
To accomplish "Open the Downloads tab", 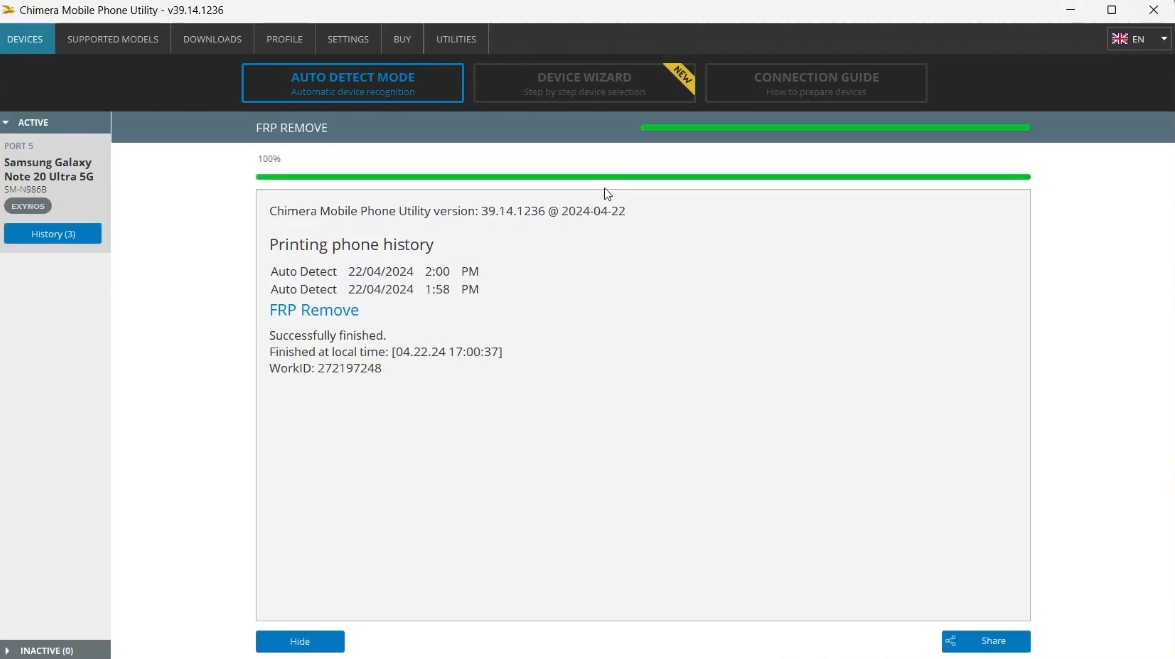I will click(212, 39).
